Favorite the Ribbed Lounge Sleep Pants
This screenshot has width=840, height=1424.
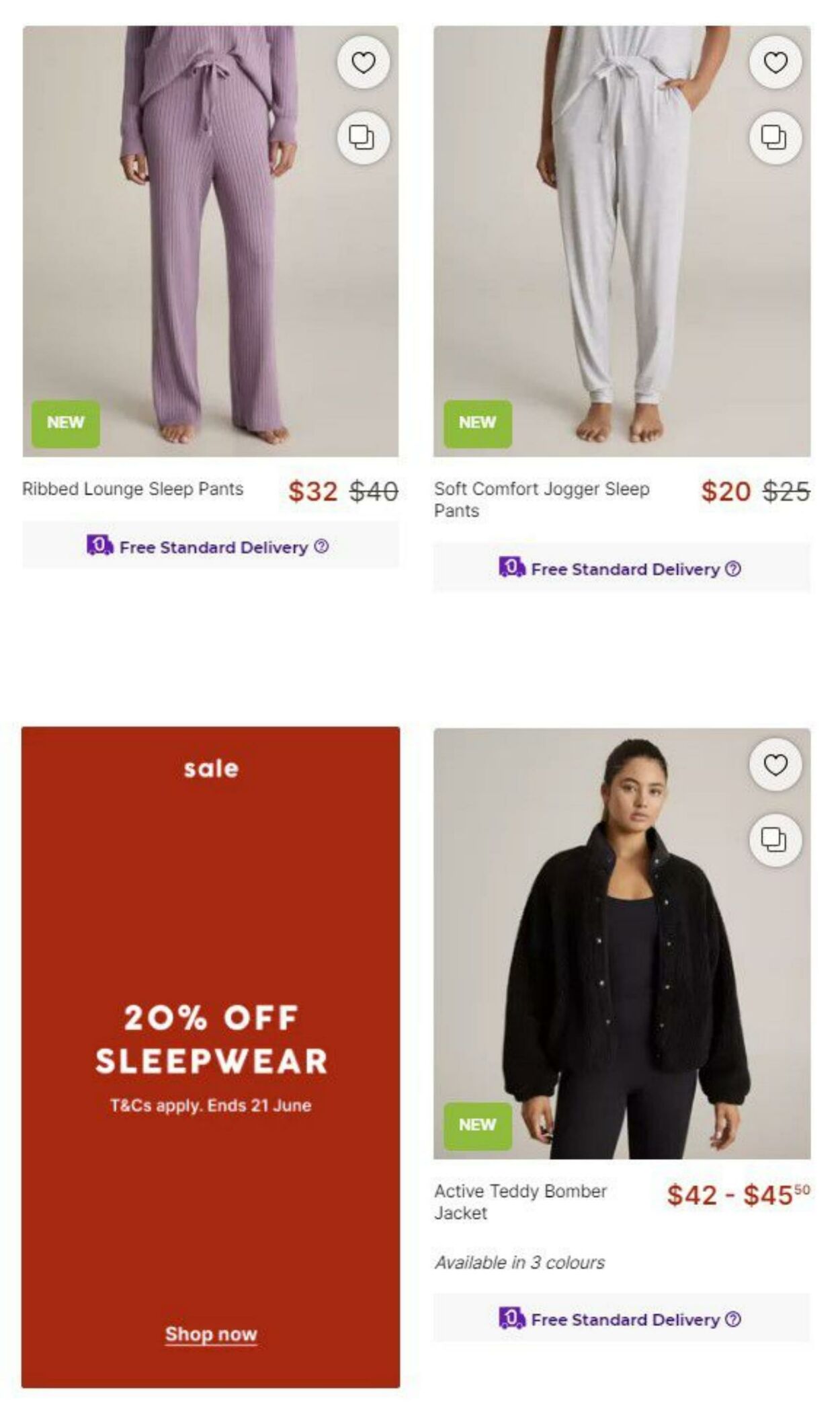(363, 63)
